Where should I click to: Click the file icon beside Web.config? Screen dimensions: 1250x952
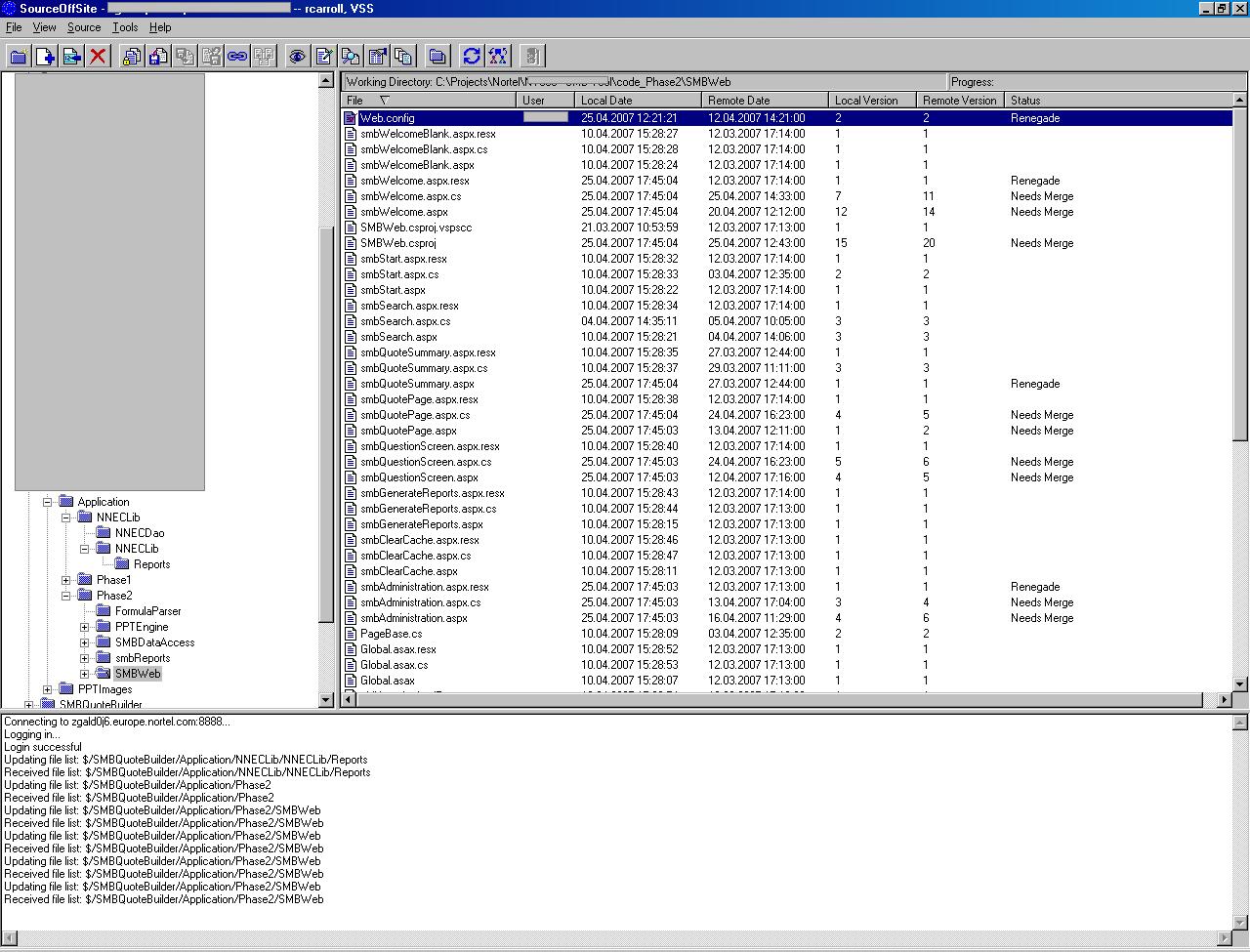351,118
